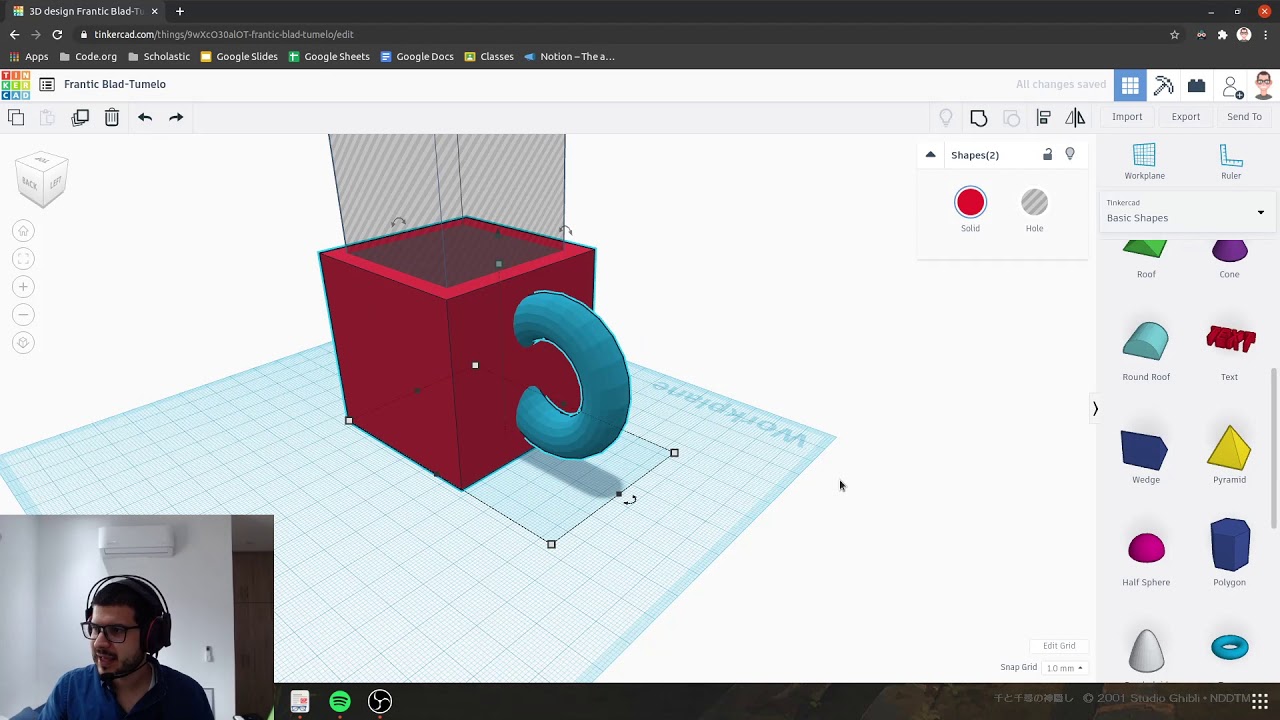Click the Duplicate and repeat icon
Viewport: 1280px width, 720px height.
click(x=80, y=117)
